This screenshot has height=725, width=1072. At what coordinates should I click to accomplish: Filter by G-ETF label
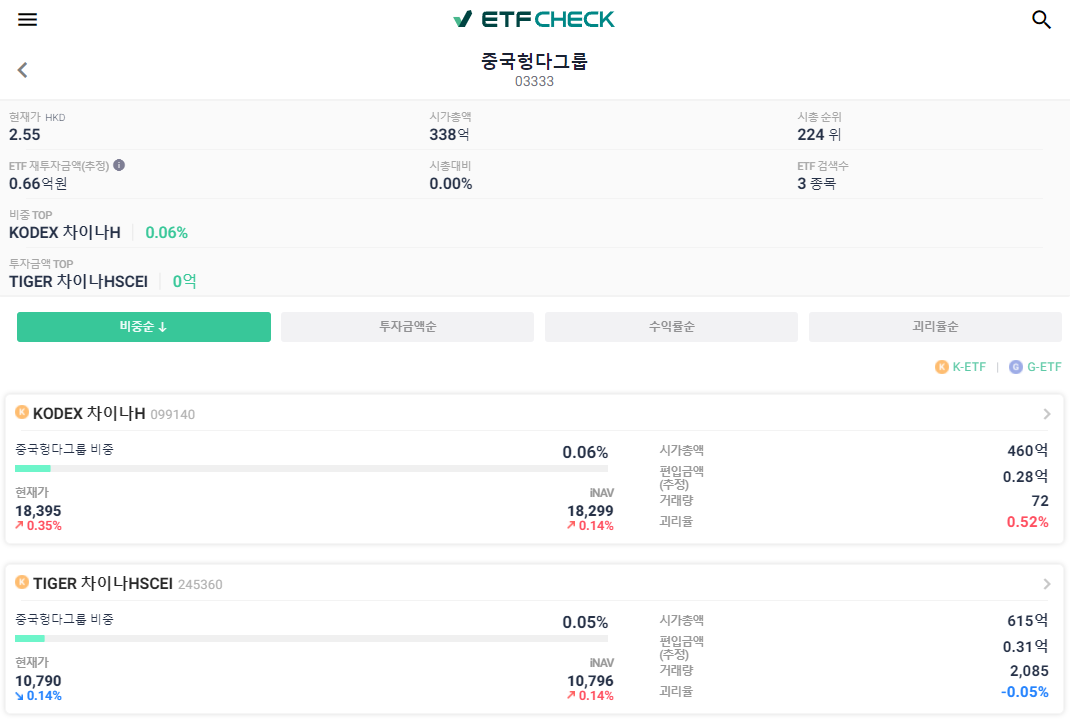pyautogui.click(x=1044, y=367)
